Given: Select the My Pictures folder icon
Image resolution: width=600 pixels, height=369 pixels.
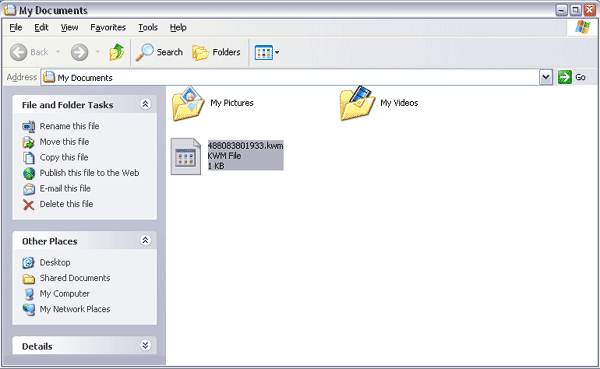Looking at the screenshot, I should click(x=188, y=103).
